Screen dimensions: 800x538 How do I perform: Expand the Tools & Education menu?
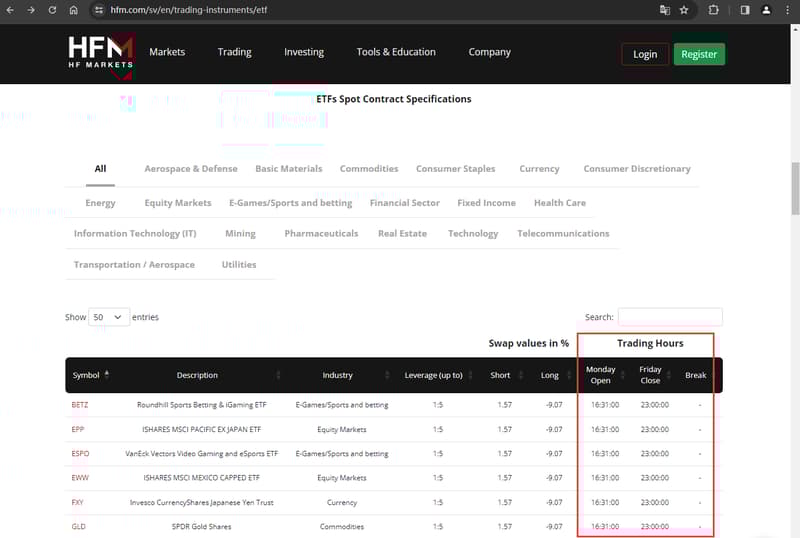coord(396,52)
